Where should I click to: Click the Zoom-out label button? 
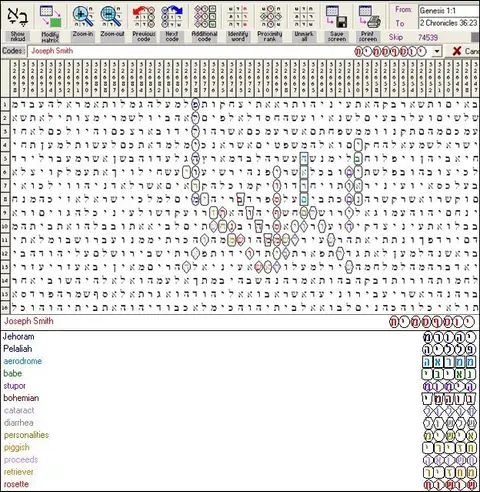point(112,37)
